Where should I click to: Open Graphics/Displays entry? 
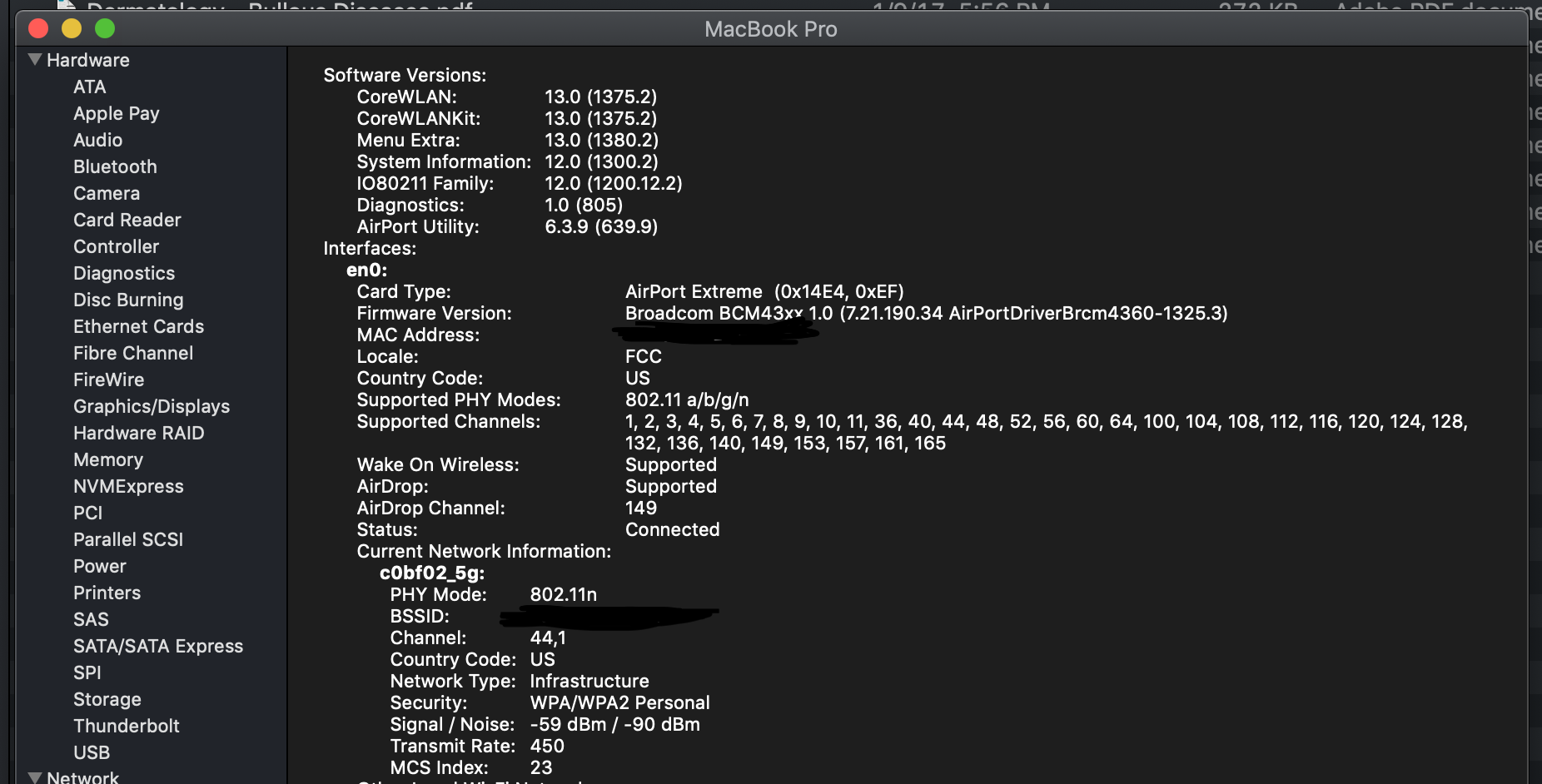[152, 406]
